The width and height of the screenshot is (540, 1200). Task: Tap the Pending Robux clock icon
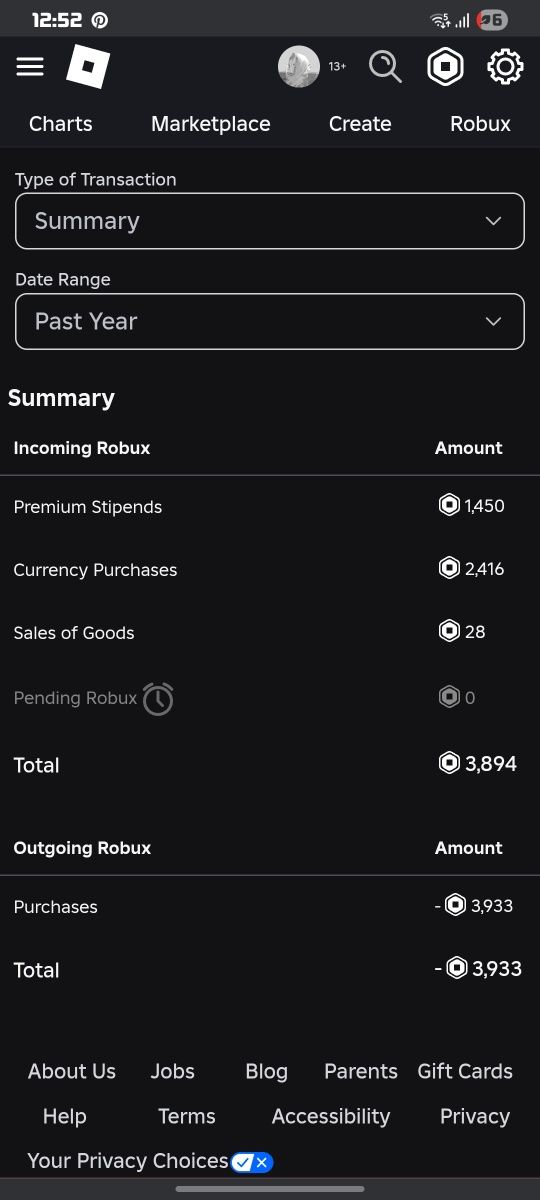[x=158, y=699]
